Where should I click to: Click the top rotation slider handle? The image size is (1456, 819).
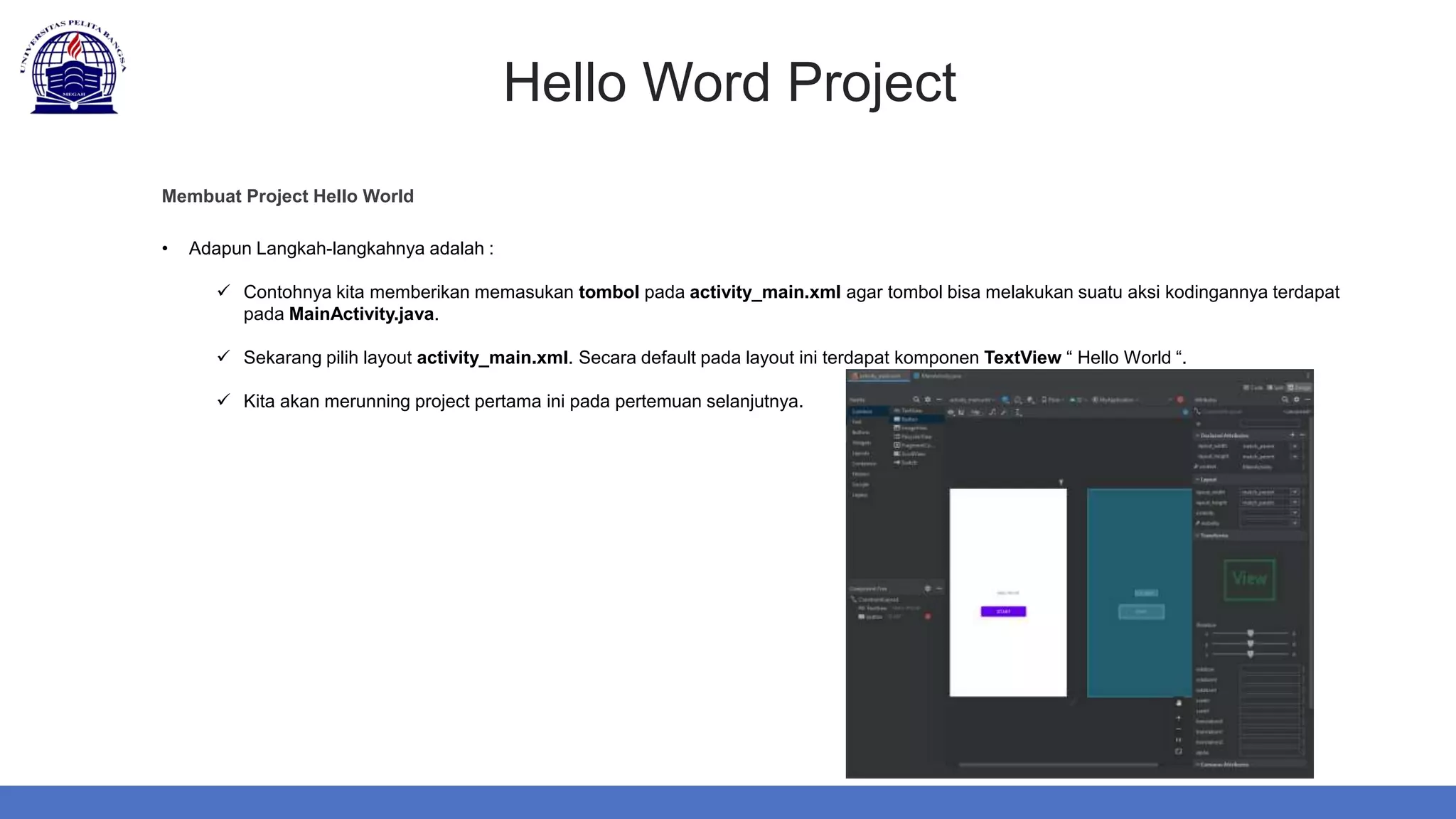(x=1251, y=633)
